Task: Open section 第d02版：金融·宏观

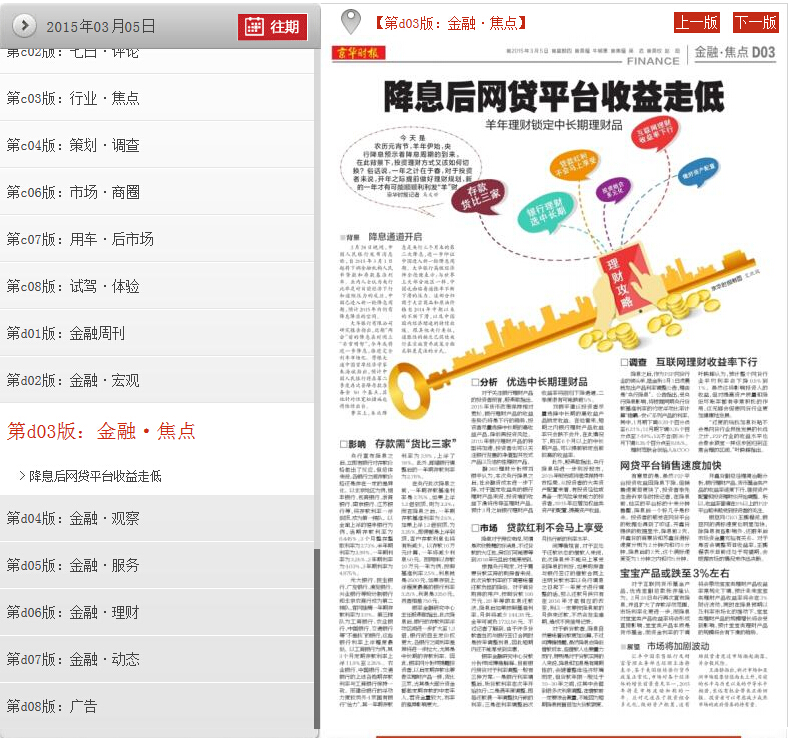Action: coord(157,380)
